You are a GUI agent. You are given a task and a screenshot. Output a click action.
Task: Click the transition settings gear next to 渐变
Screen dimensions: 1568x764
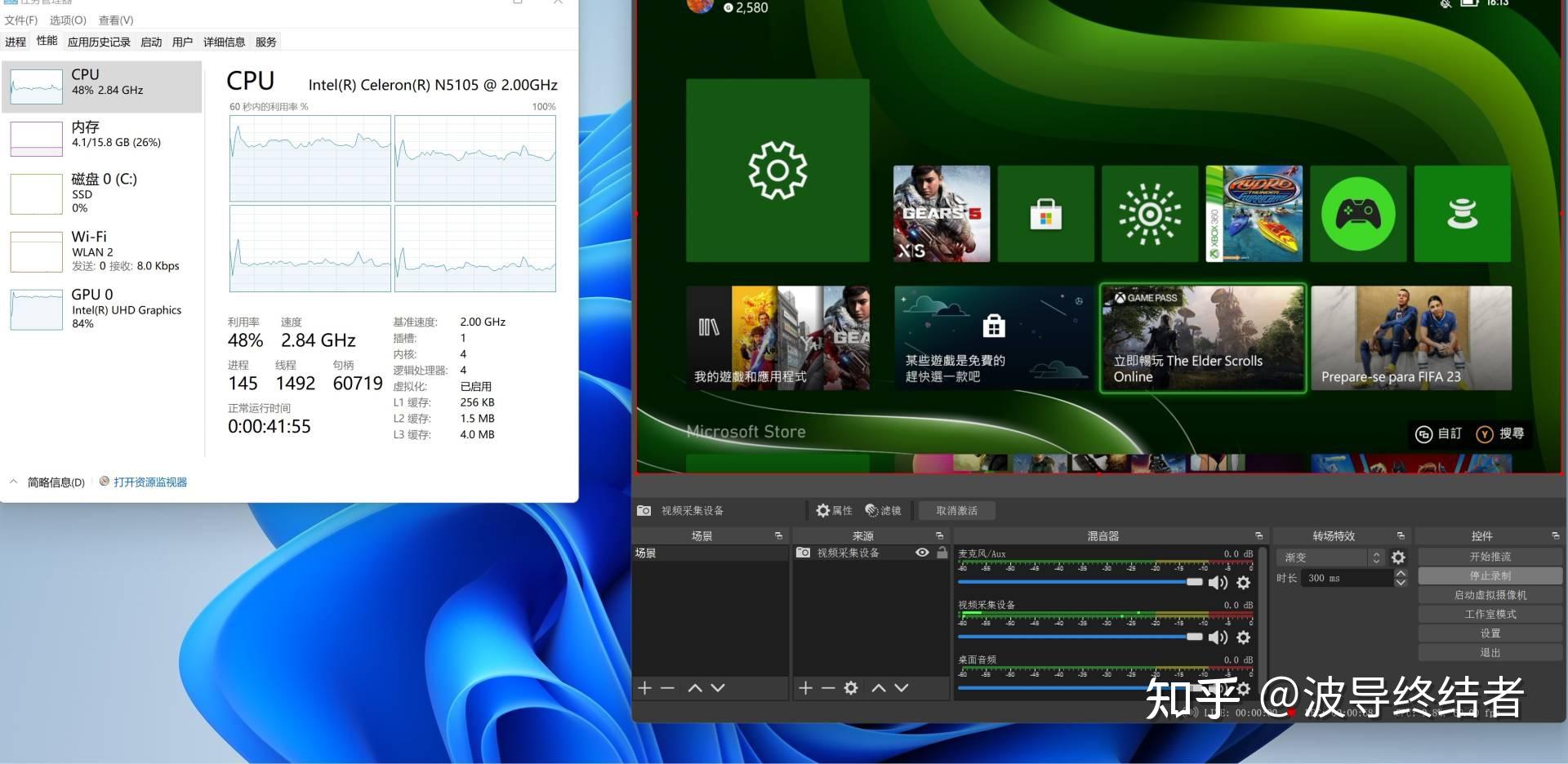pos(1399,557)
